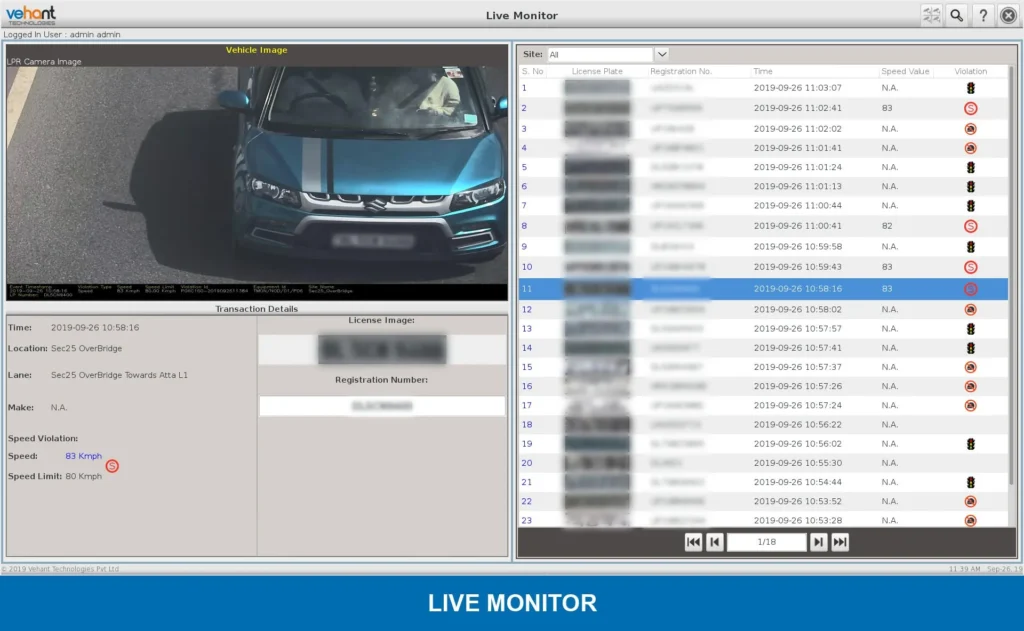Screen dimensions: 1024x631
Task: Click the page number field showing 1/18
Action: coord(766,542)
